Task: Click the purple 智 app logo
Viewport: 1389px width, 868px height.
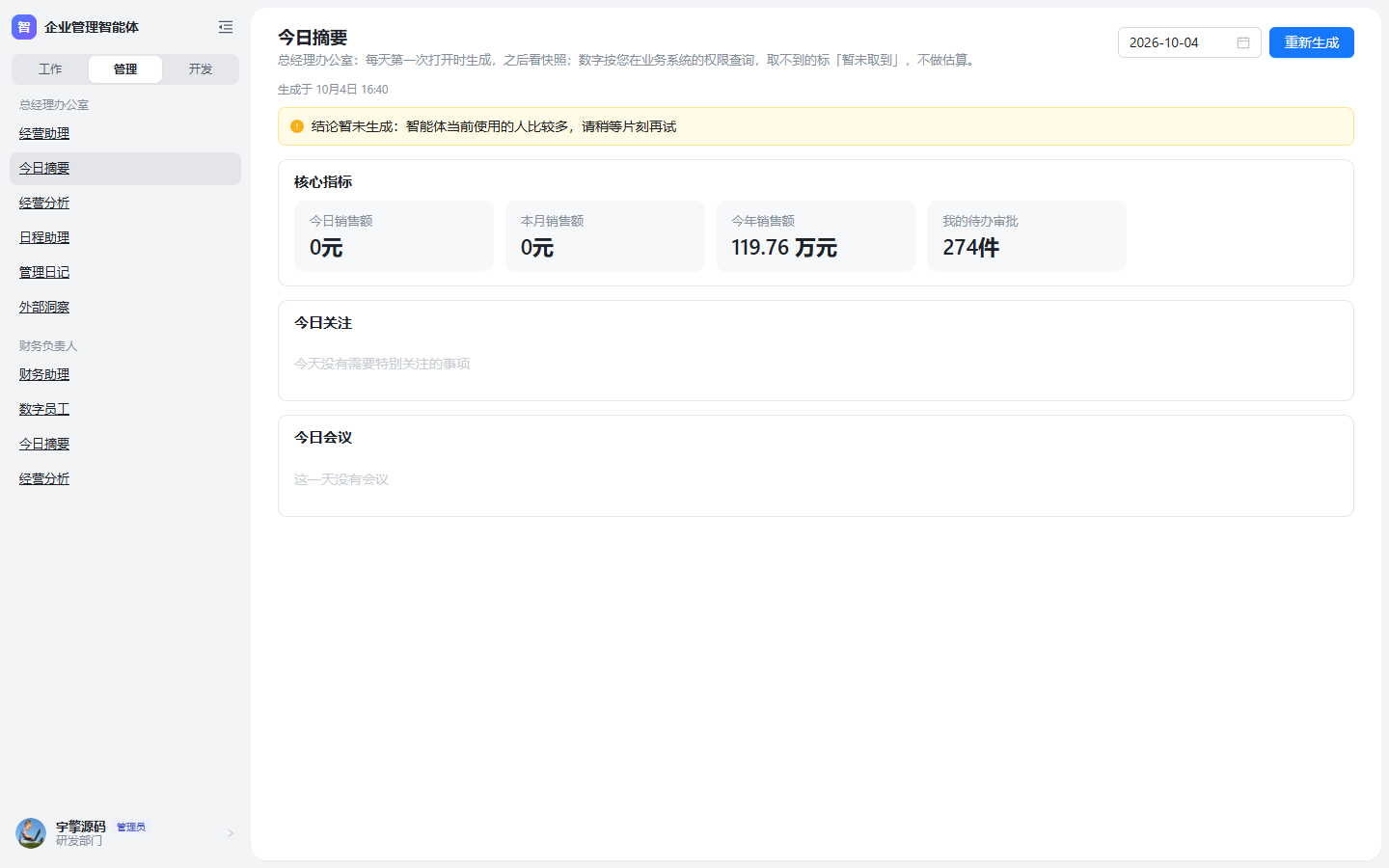Action: [x=24, y=27]
